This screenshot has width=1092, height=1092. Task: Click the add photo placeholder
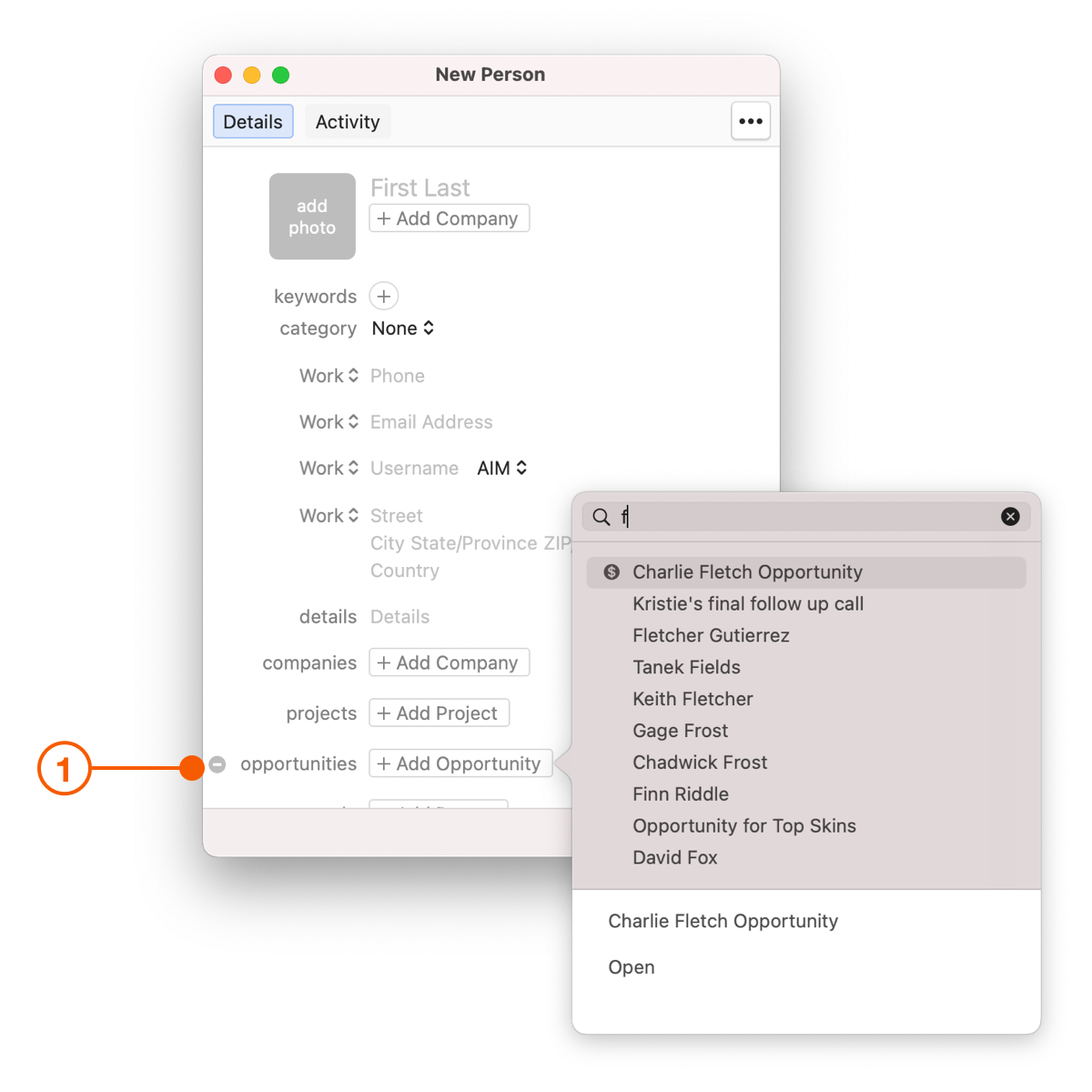pos(312,217)
